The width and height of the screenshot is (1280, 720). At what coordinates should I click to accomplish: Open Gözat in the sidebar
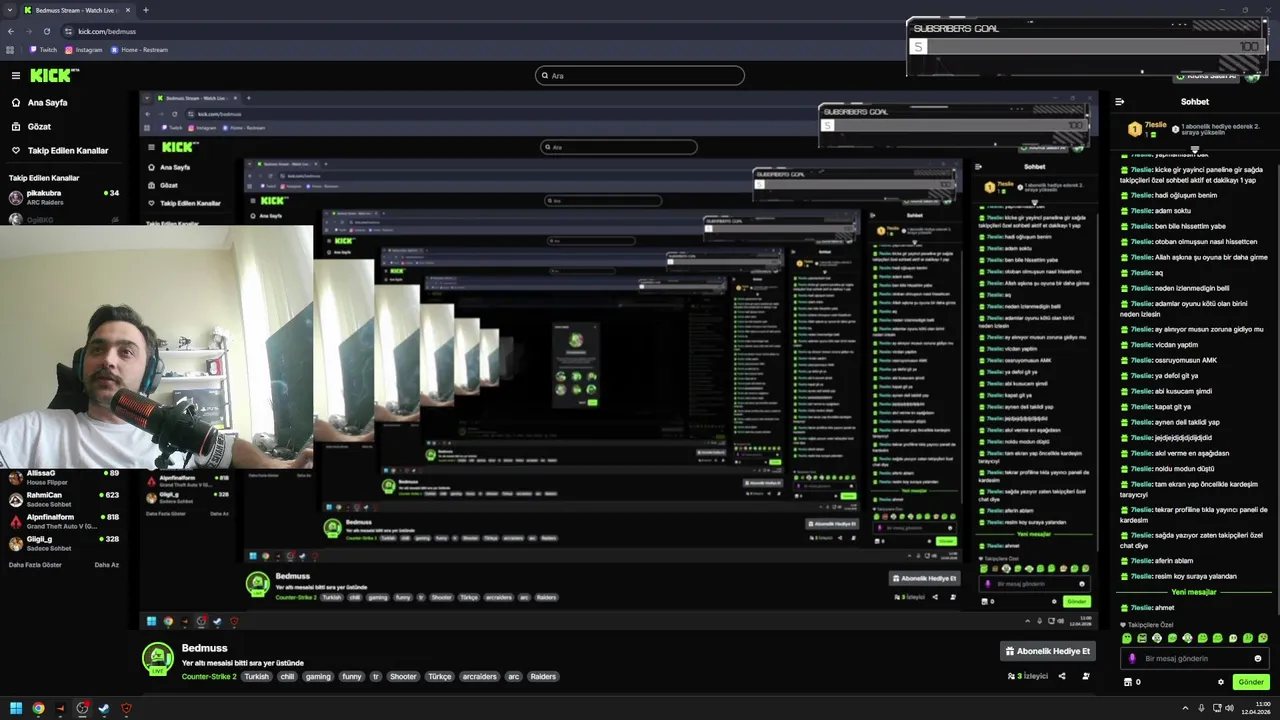31,127
